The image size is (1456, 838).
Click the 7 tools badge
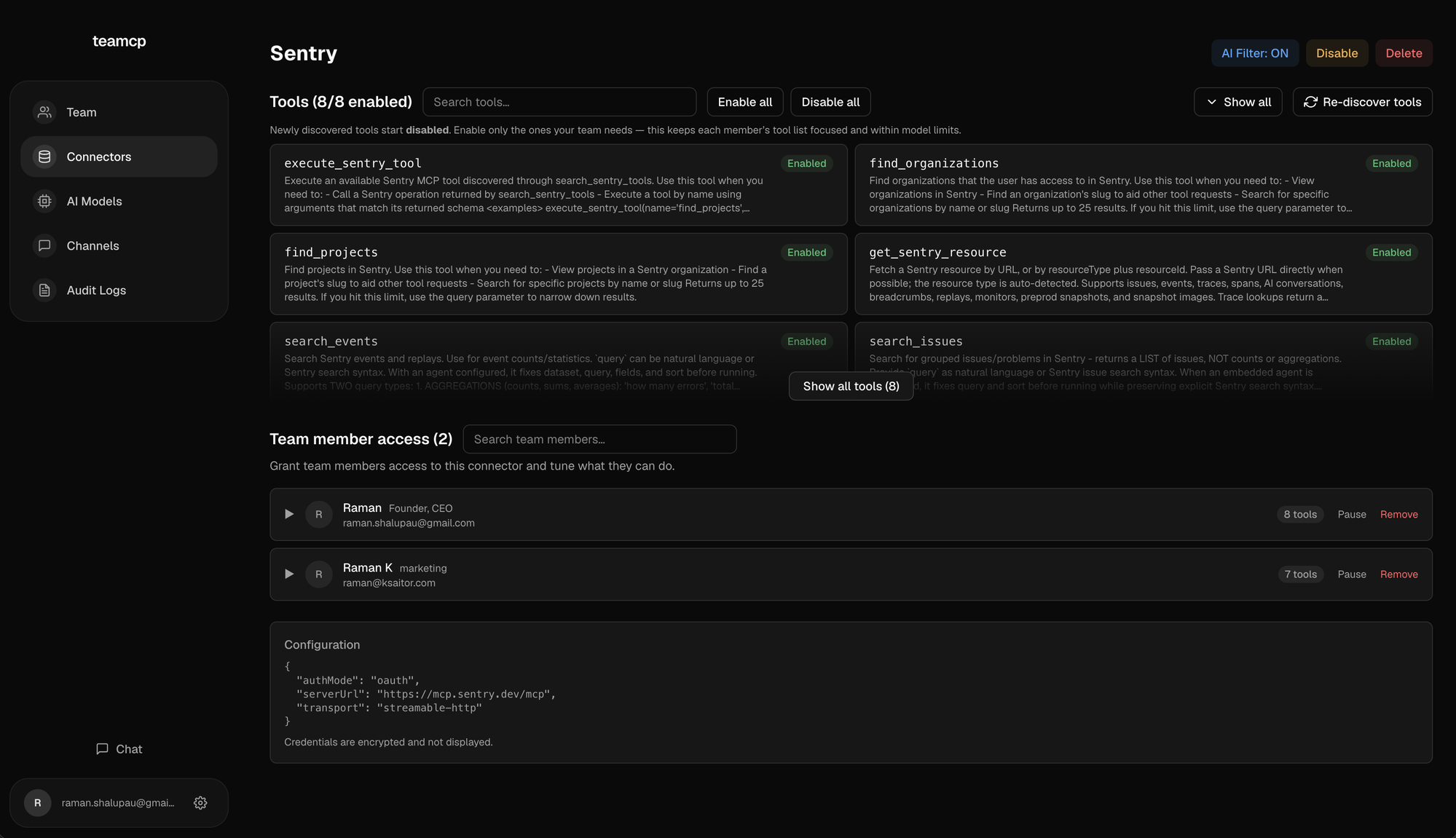click(1300, 574)
